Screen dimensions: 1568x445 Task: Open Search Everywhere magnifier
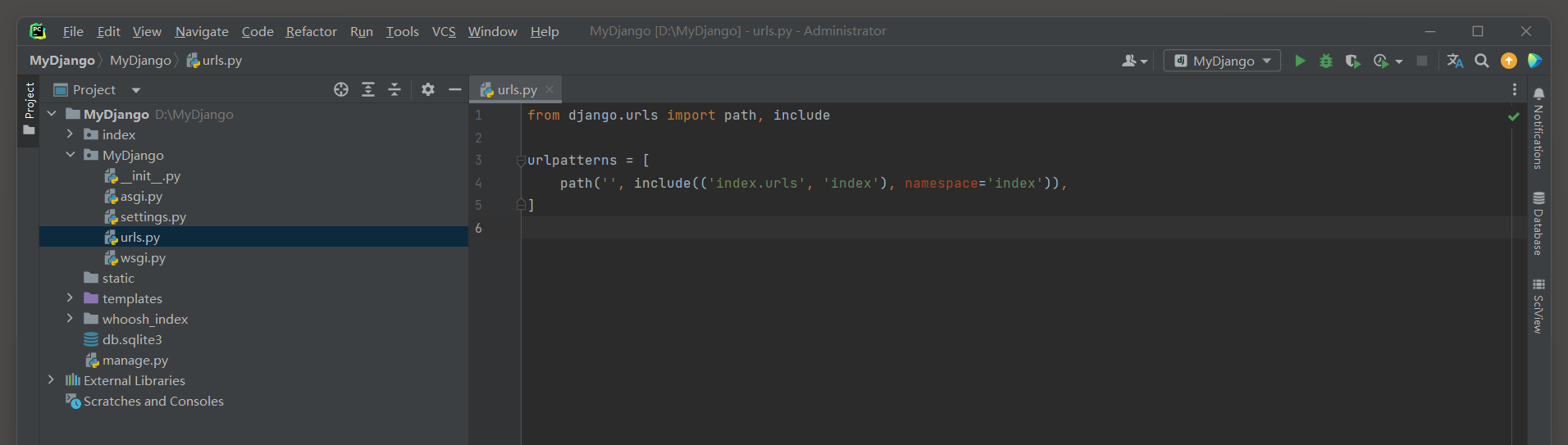coord(1482,61)
